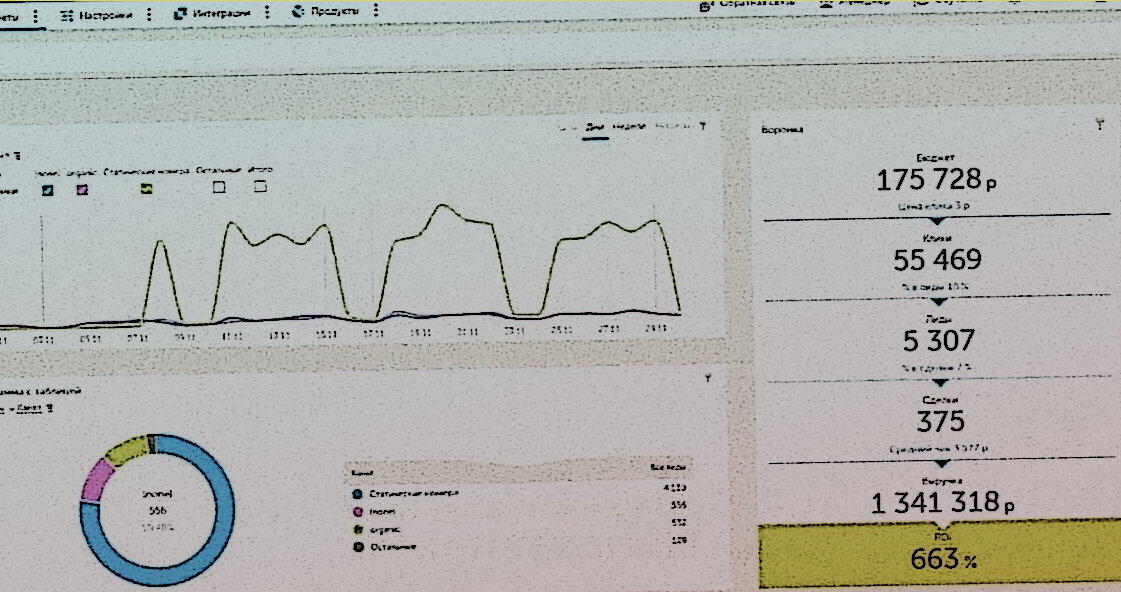Click the Воронка panel title
This screenshot has height=592, width=1121.
tap(782, 130)
